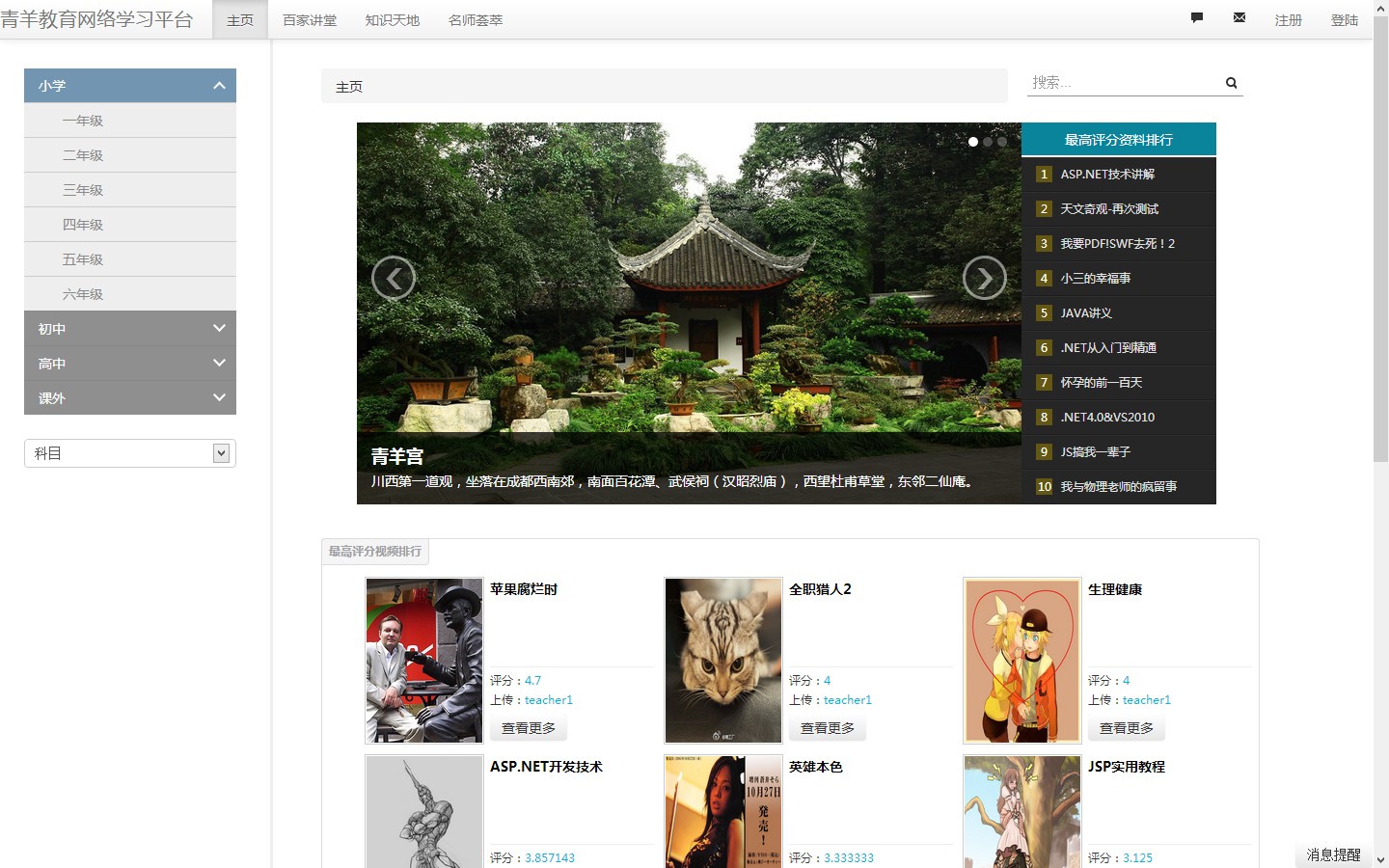Open ranked item JS搞我一辈子
Screen dimensions: 1389x868
pos(1096,452)
